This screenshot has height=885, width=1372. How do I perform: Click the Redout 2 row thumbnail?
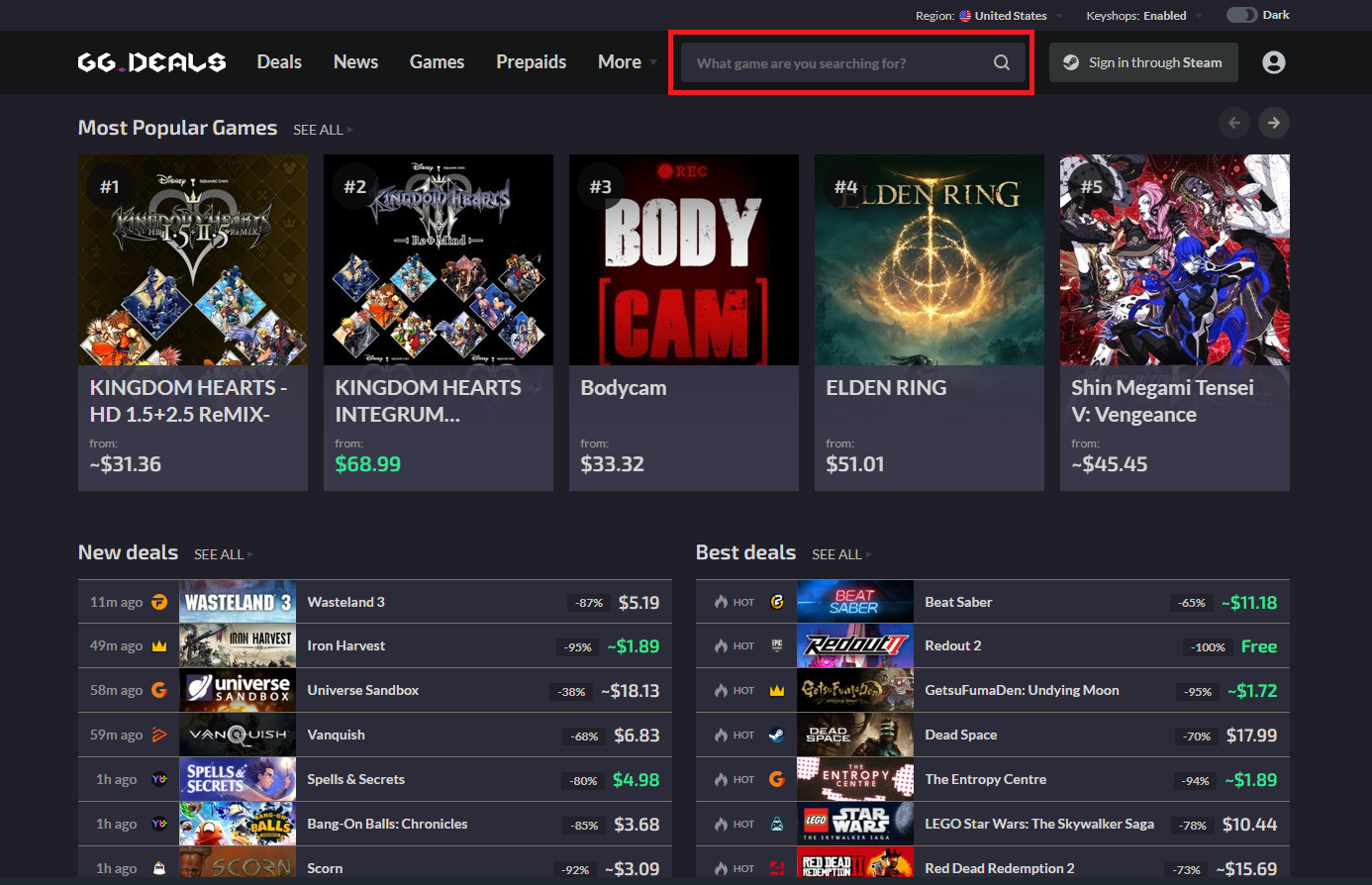coord(855,645)
